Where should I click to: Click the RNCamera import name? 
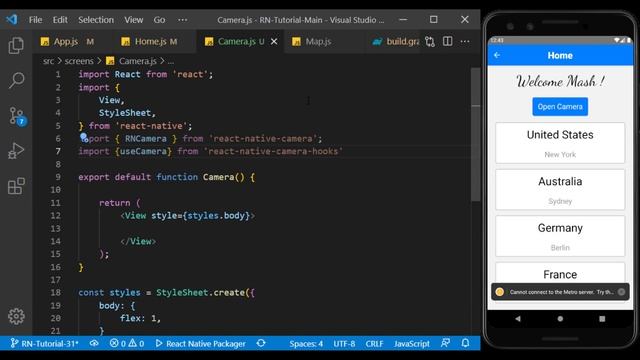(146, 138)
